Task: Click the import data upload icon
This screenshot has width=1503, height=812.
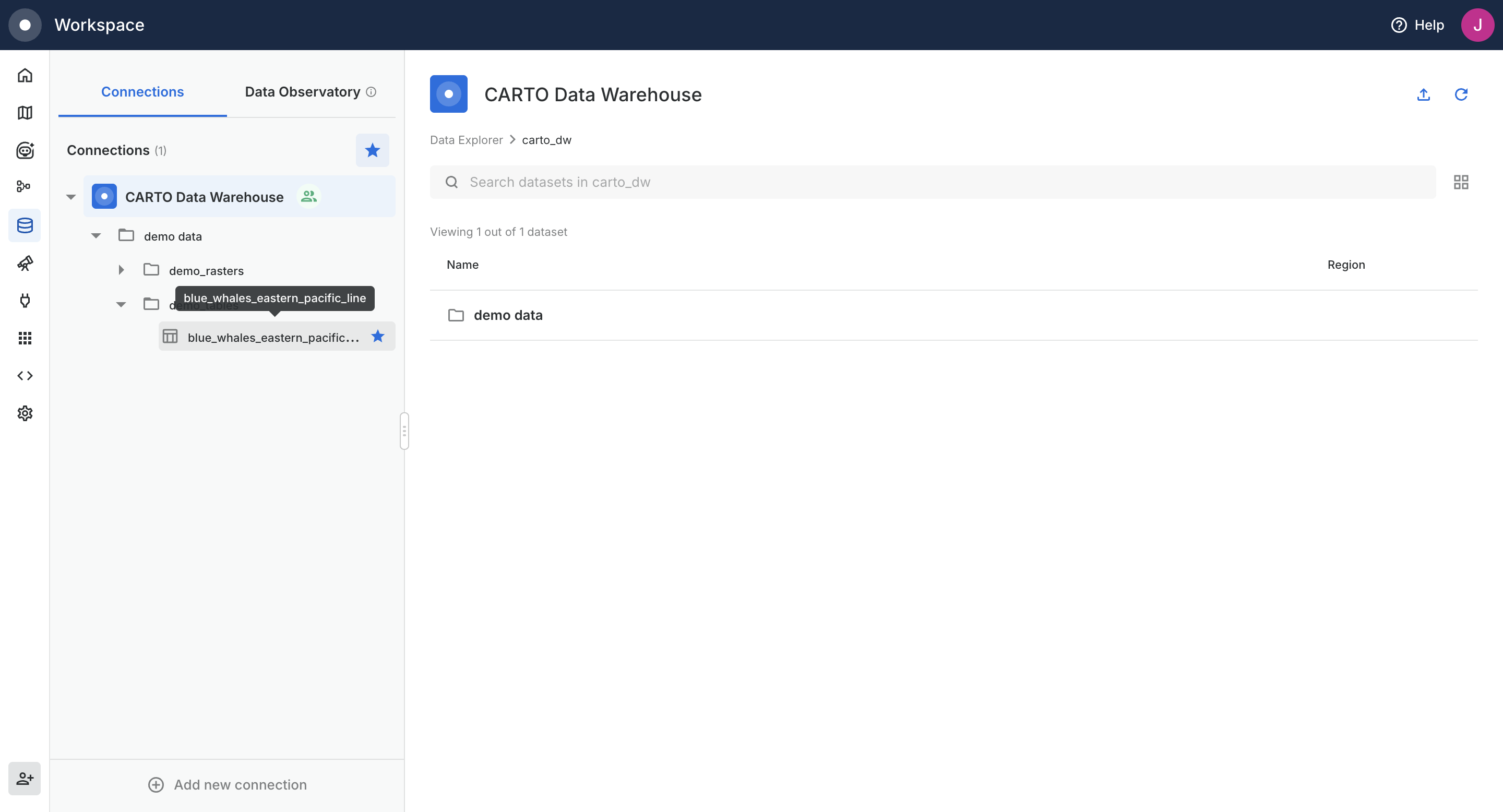Action: (1423, 94)
